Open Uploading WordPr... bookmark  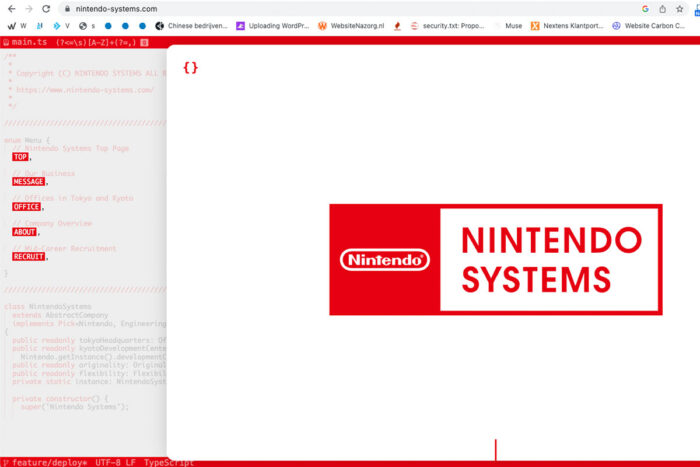273,26
